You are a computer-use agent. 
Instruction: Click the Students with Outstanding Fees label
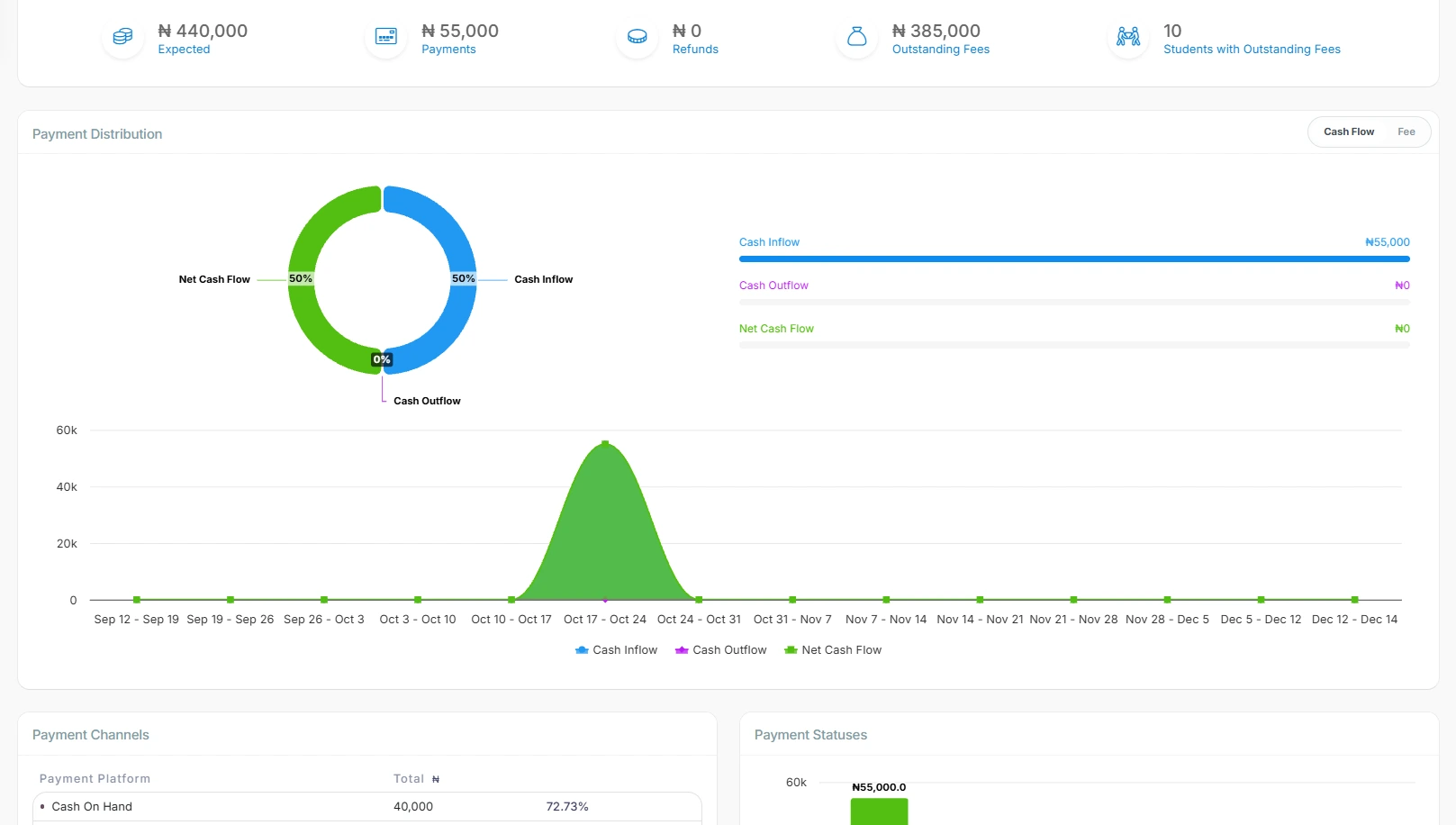[1252, 50]
